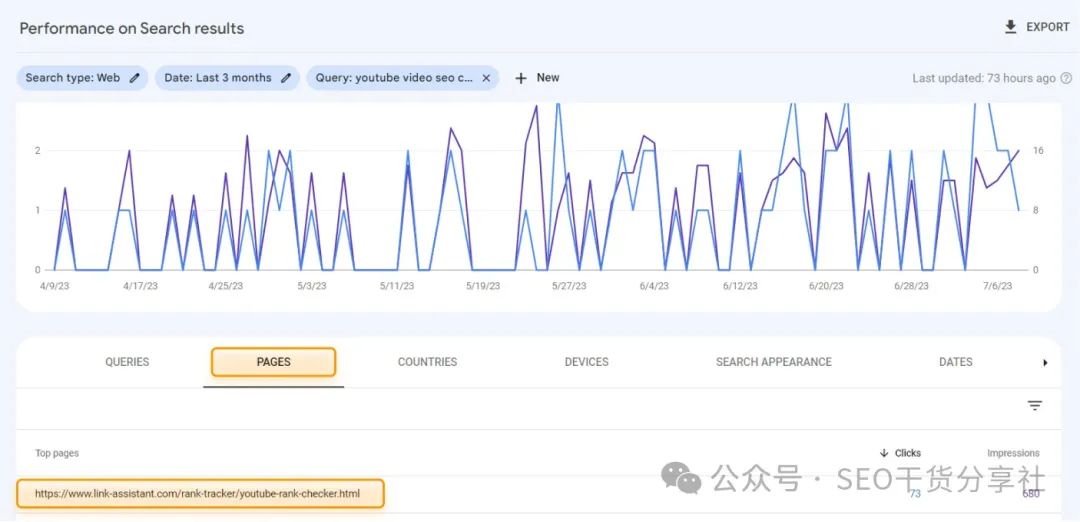Open the SEARCH APPEARANCE tab
This screenshot has width=1080, height=522.
pyautogui.click(x=773, y=362)
